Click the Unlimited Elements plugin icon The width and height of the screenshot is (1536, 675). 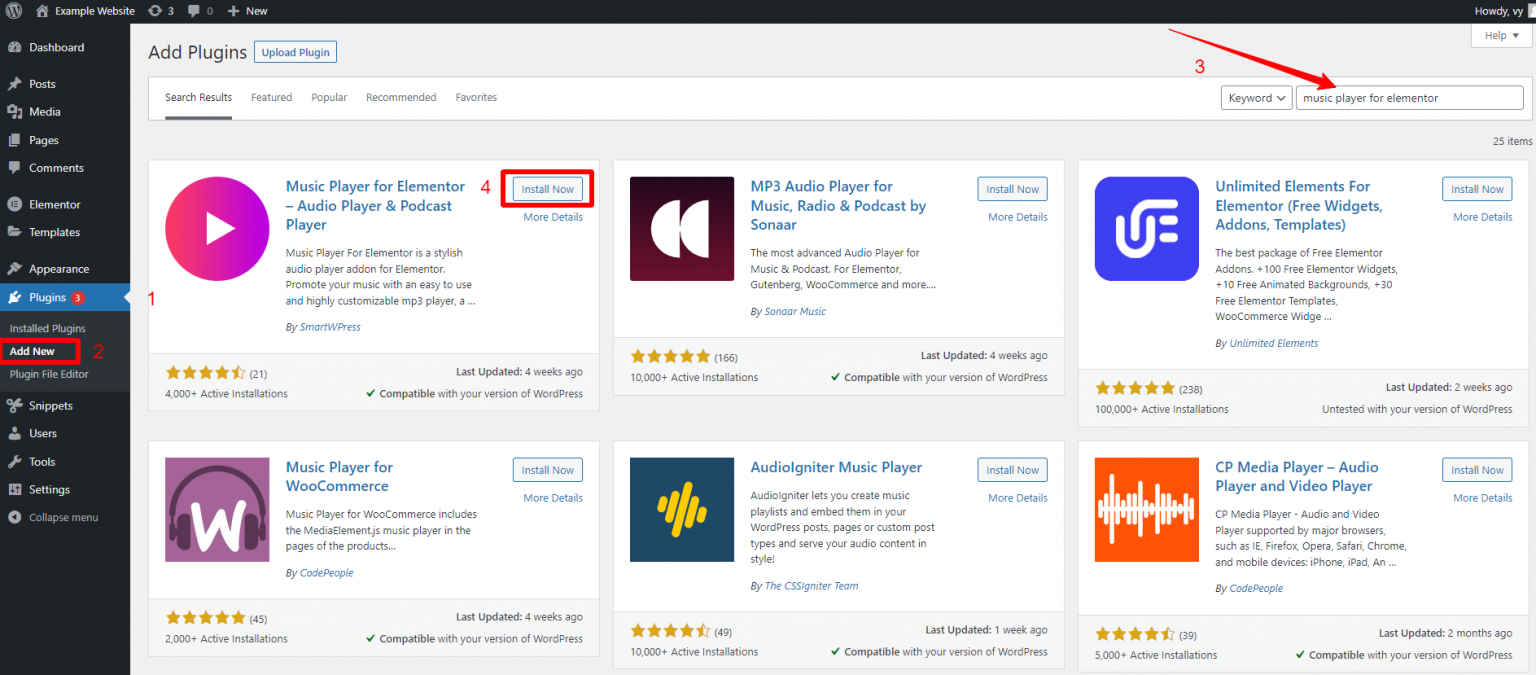pos(1147,229)
